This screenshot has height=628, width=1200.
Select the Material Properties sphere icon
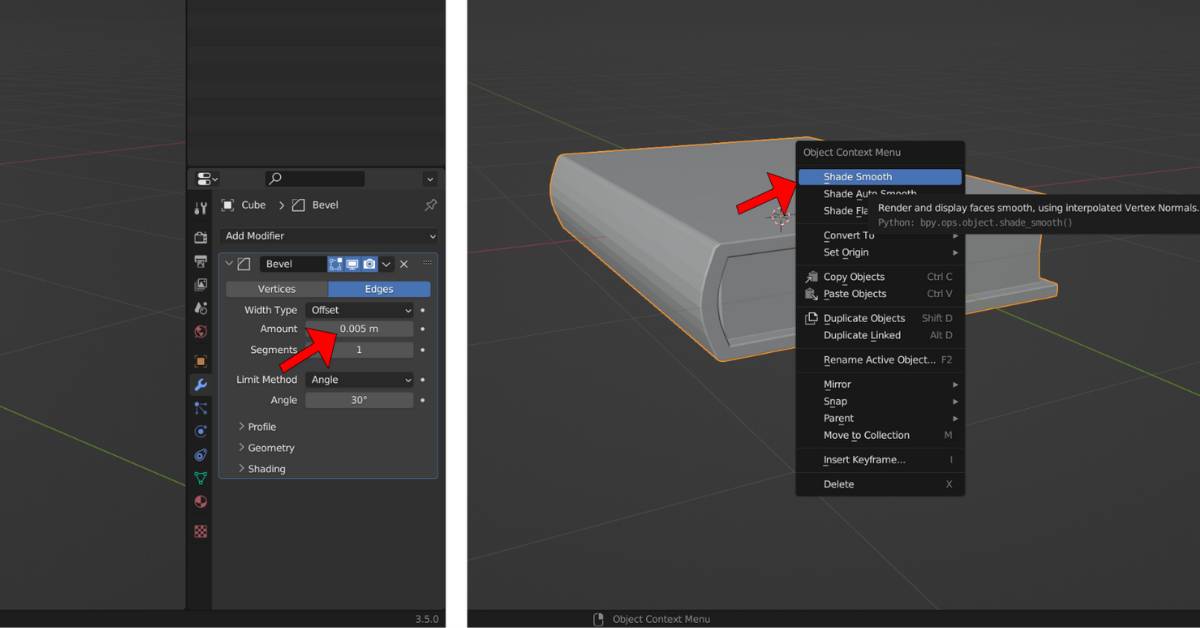tap(200, 502)
